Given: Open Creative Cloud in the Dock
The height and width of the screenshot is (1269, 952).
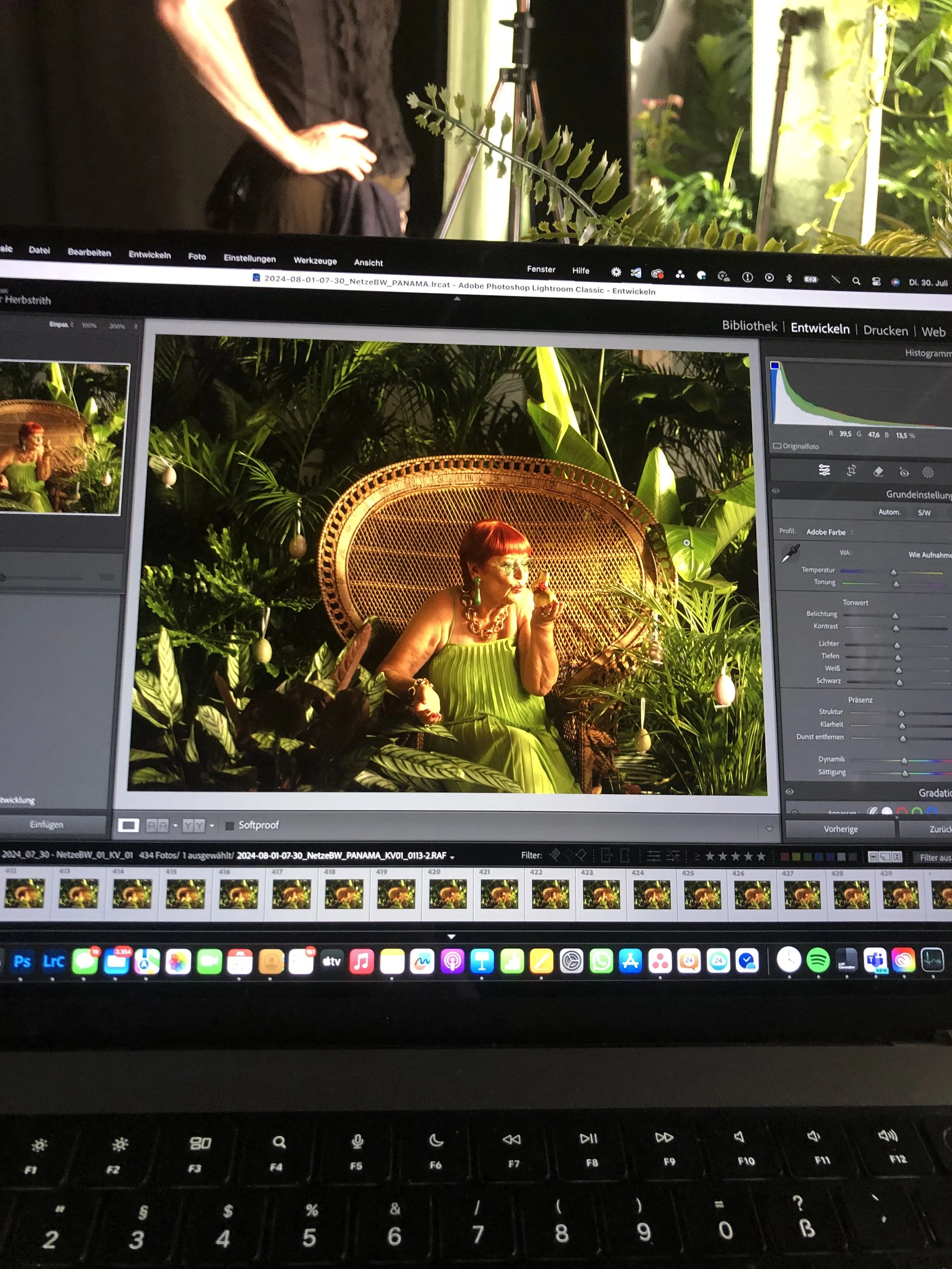Looking at the screenshot, I should 904,960.
